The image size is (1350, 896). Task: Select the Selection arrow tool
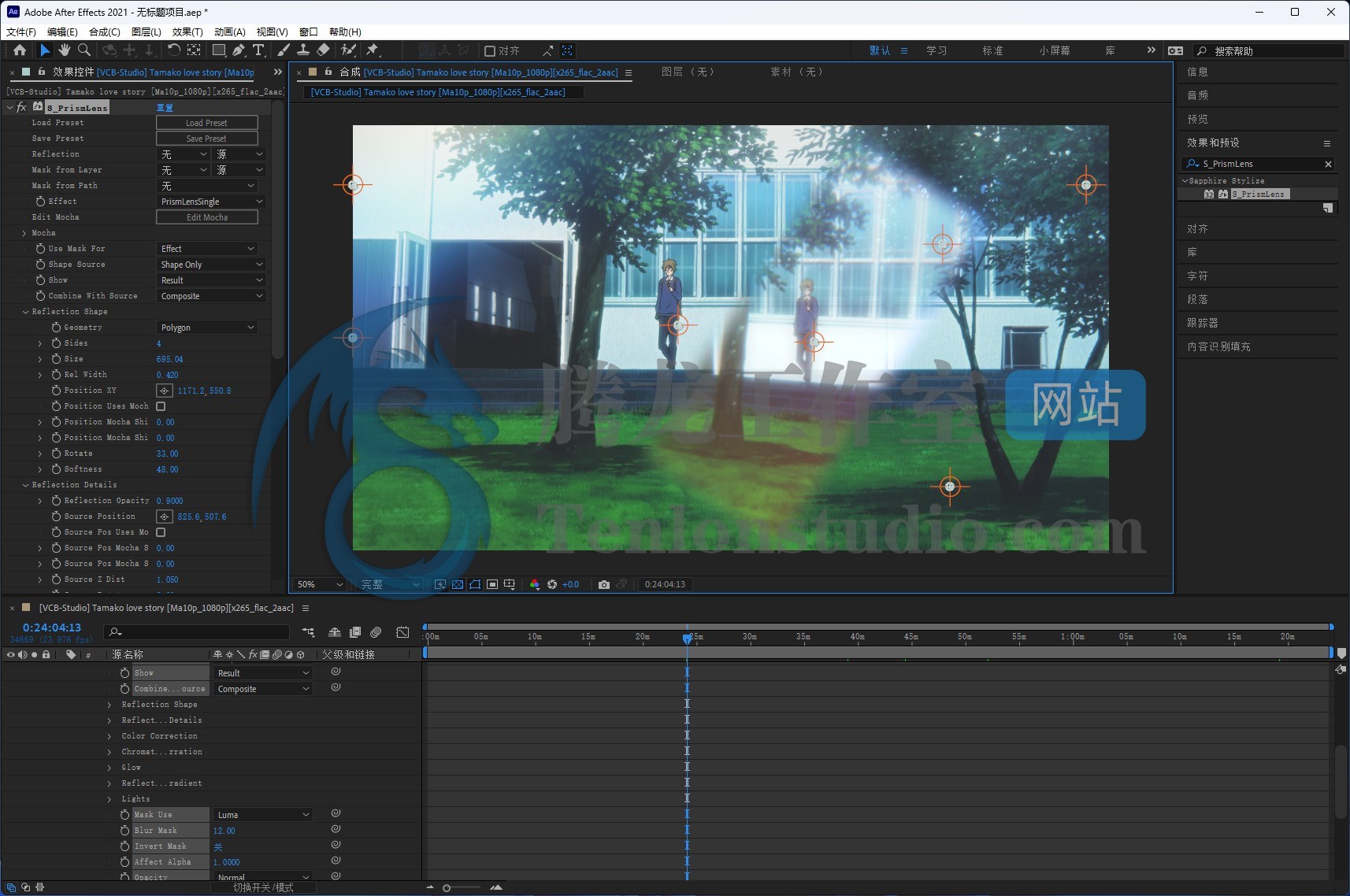45,50
